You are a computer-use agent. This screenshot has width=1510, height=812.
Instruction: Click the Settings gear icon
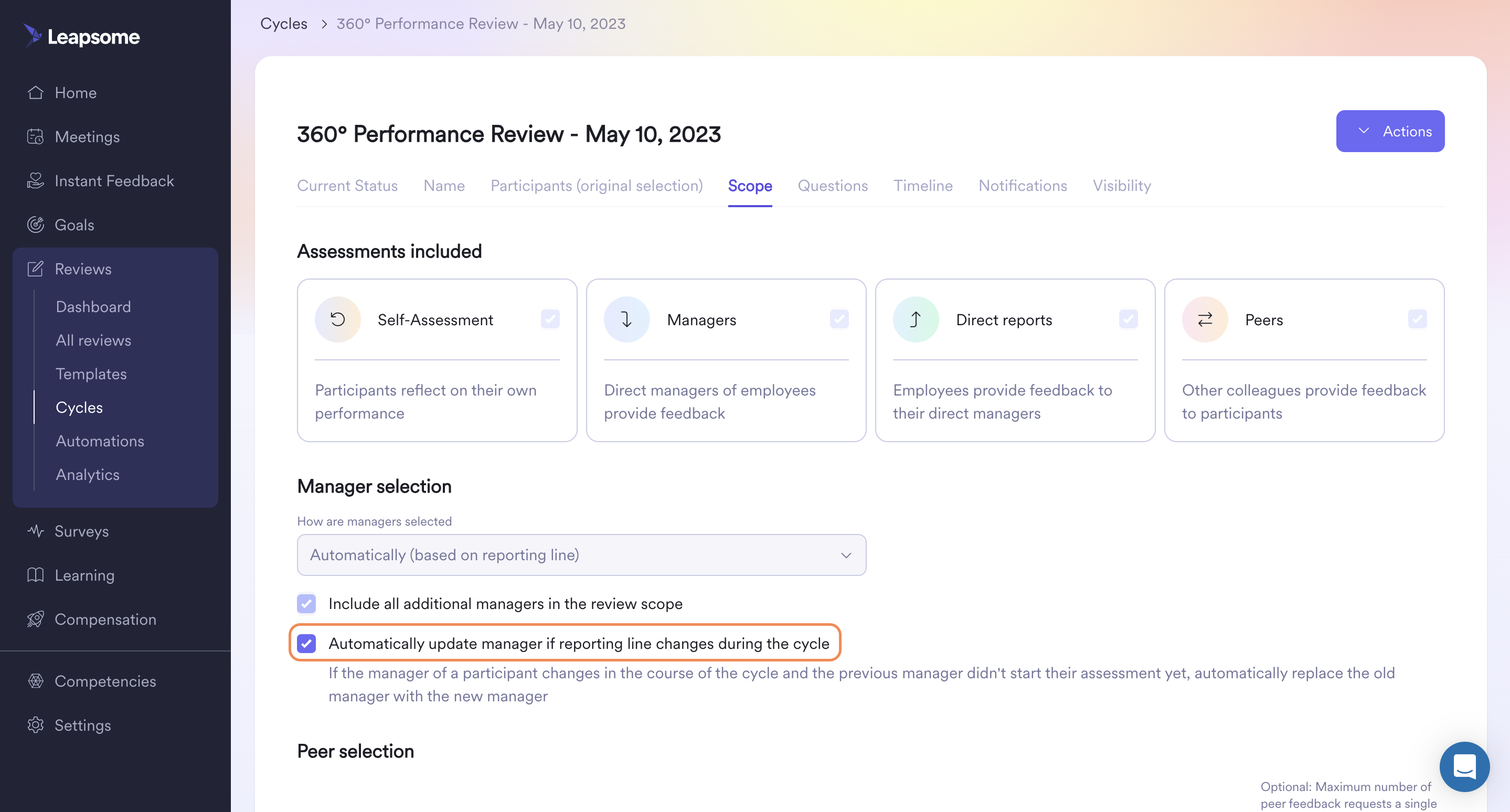tap(36, 725)
